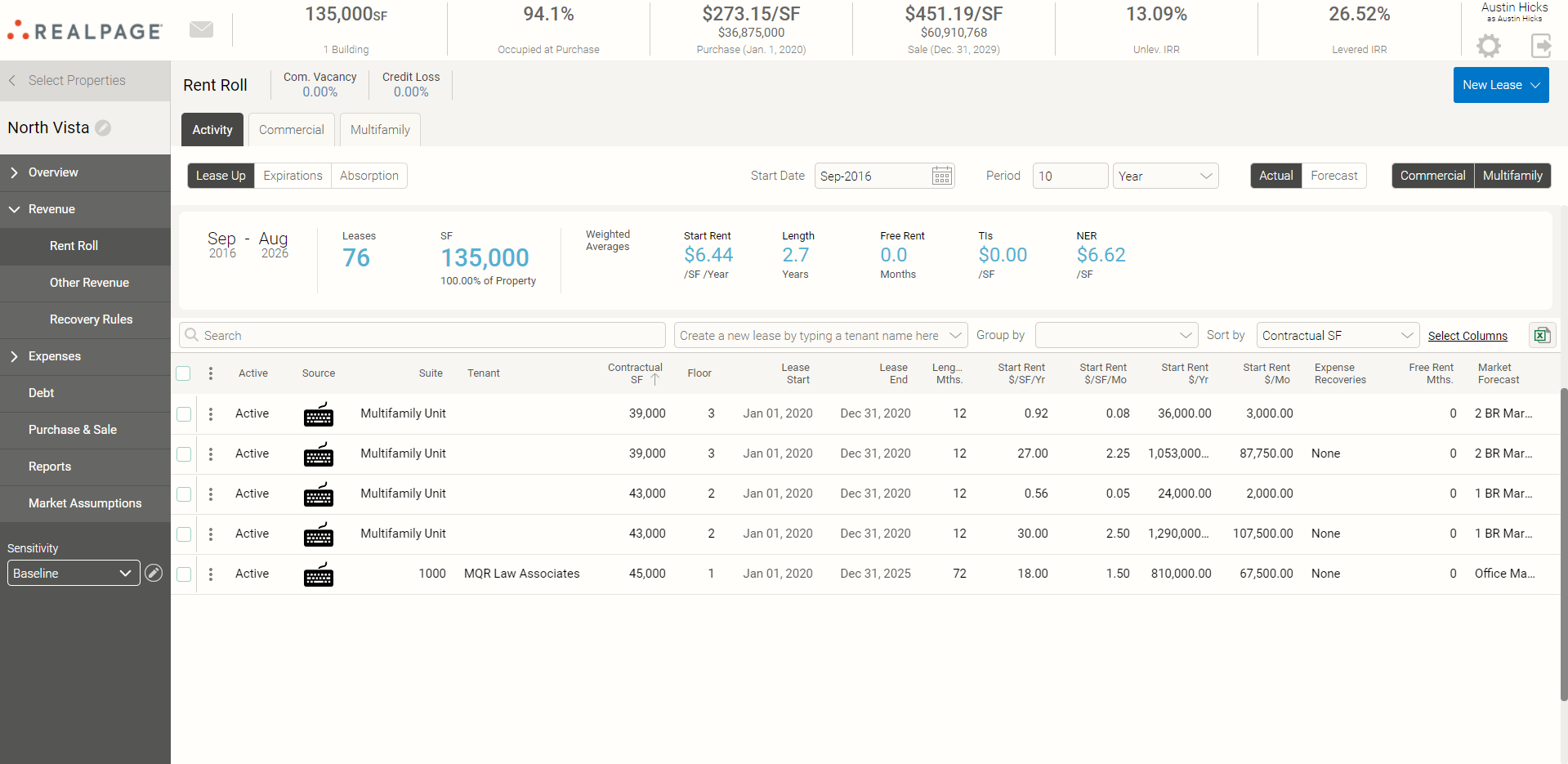Image resolution: width=1568 pixels, height=764 pixels.
Task: Open the Sort by Contractual SF dropdown
Action: [x=1337, y=335]
